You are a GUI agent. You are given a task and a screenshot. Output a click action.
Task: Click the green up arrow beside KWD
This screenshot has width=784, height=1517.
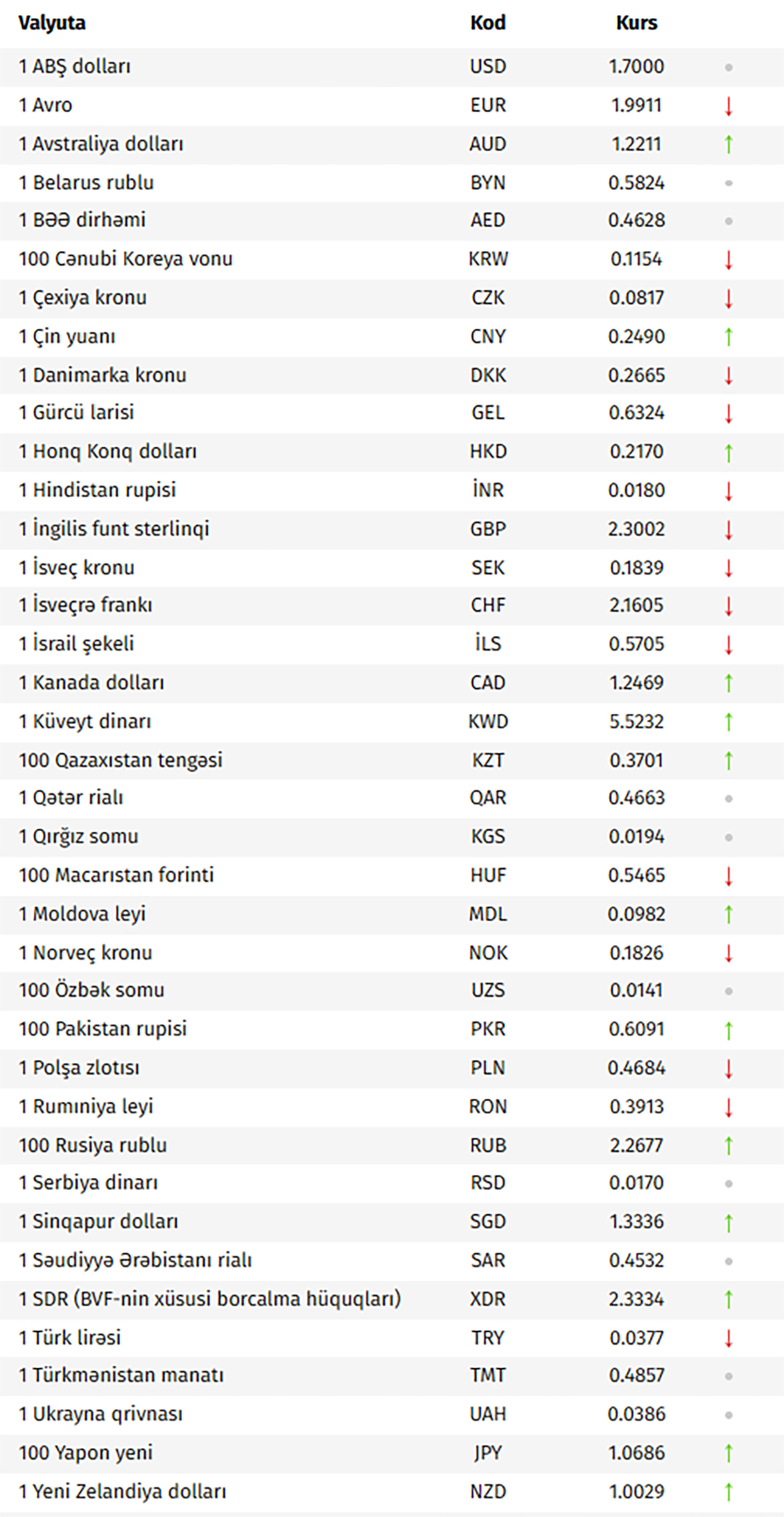click(728, 722)
